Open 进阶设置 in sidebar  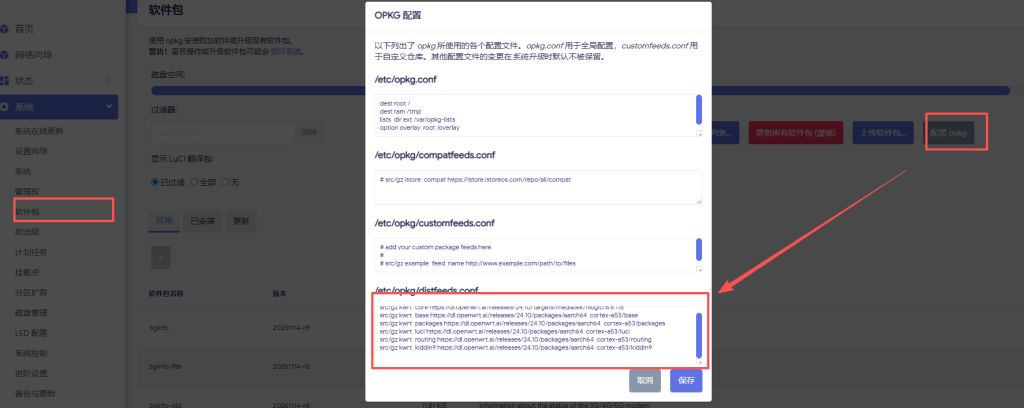(31, 373)
